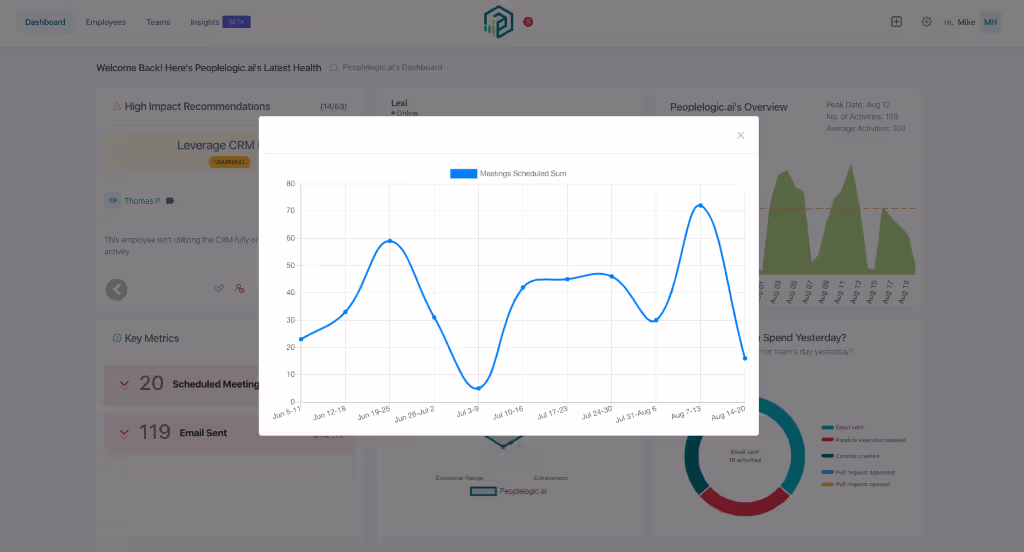This screenshot has width=1024, height=552.
Task: Click the Jun 19-25 peak data point
Action: click(390, 240)
